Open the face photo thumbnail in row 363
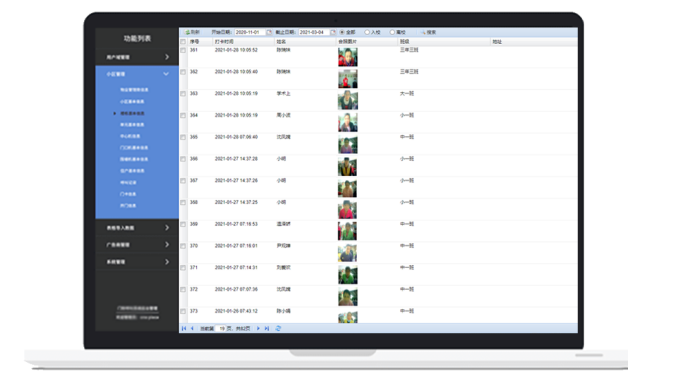The image size is (700, 389). pyautogui.click(x=347, y=100)
